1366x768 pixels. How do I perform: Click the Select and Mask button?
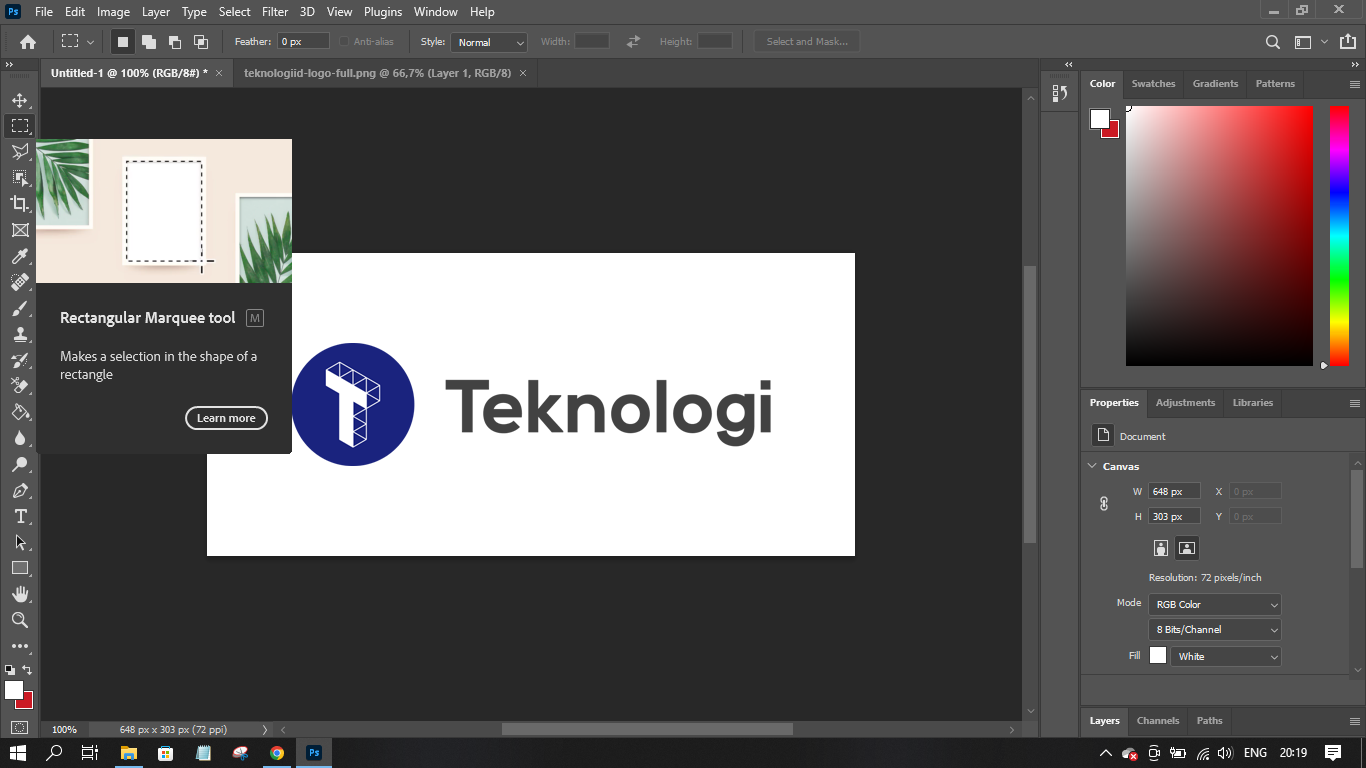click(806, 42)
